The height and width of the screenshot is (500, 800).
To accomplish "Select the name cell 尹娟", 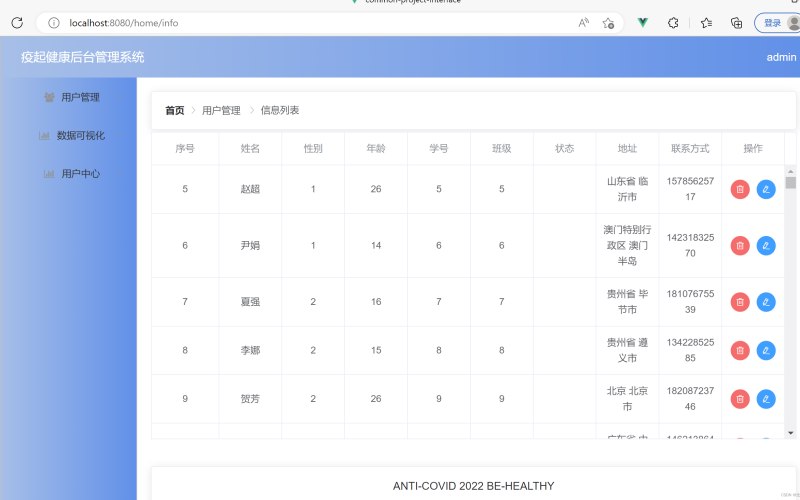I will [250, 245].
